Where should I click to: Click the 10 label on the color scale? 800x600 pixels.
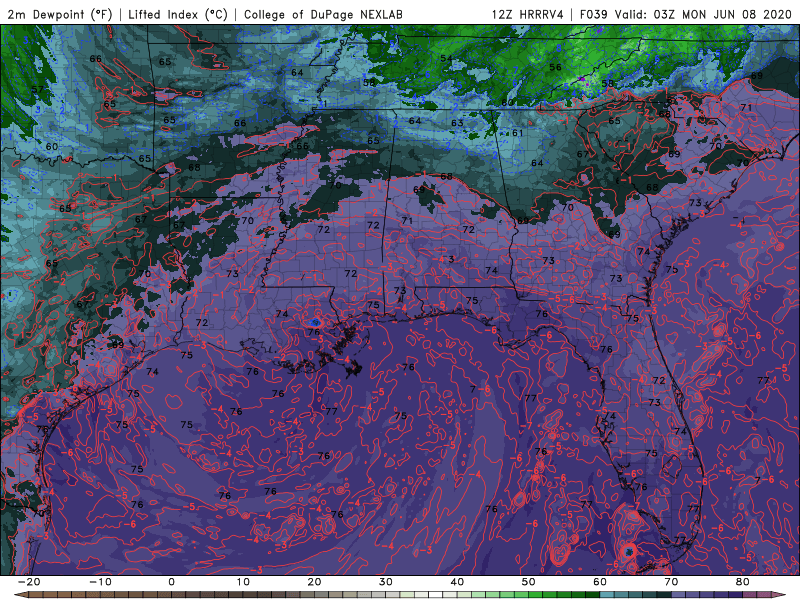coord(243,582)
